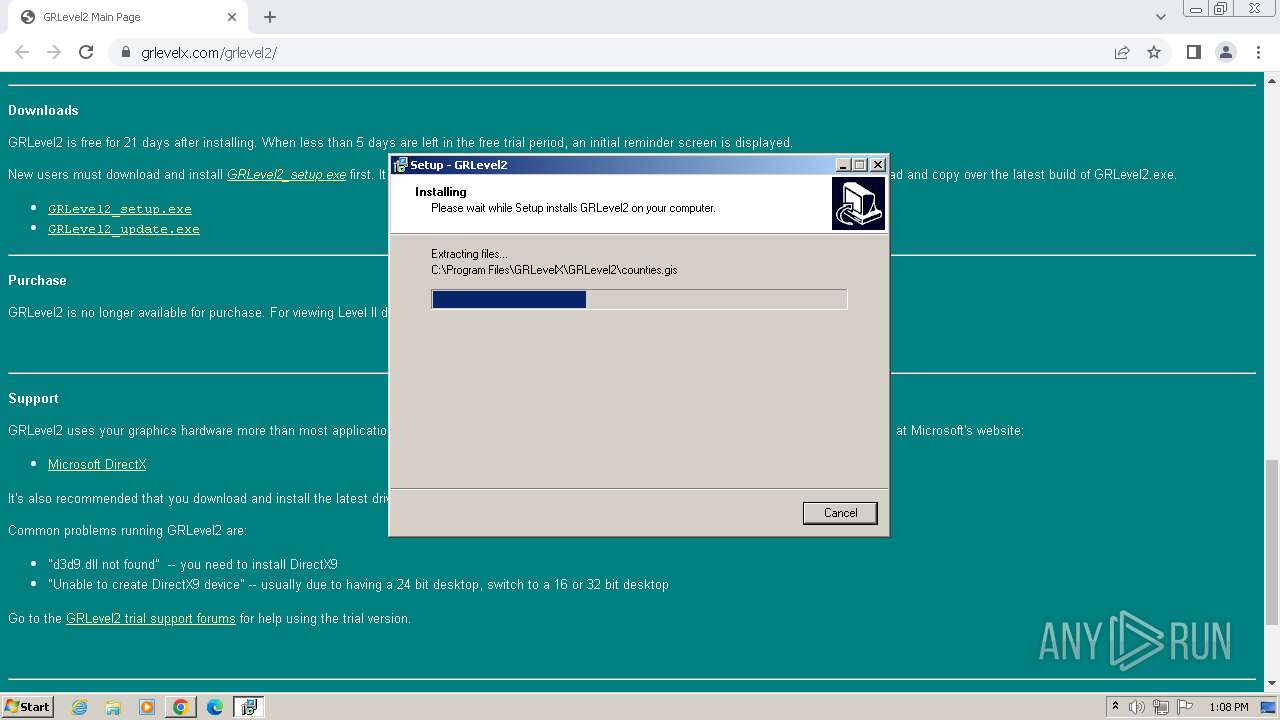Close the GRLevel2 Main Page tab

(232, 17)
